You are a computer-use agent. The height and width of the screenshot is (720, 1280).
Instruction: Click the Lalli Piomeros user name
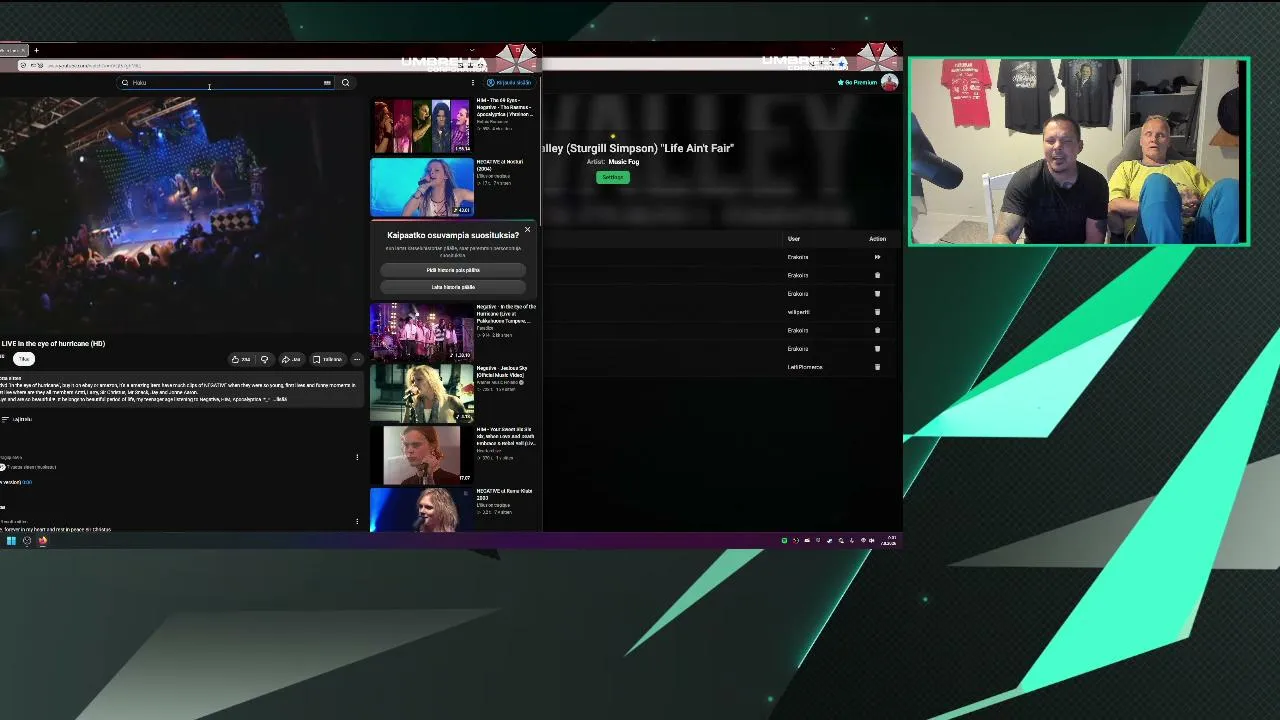805,367
